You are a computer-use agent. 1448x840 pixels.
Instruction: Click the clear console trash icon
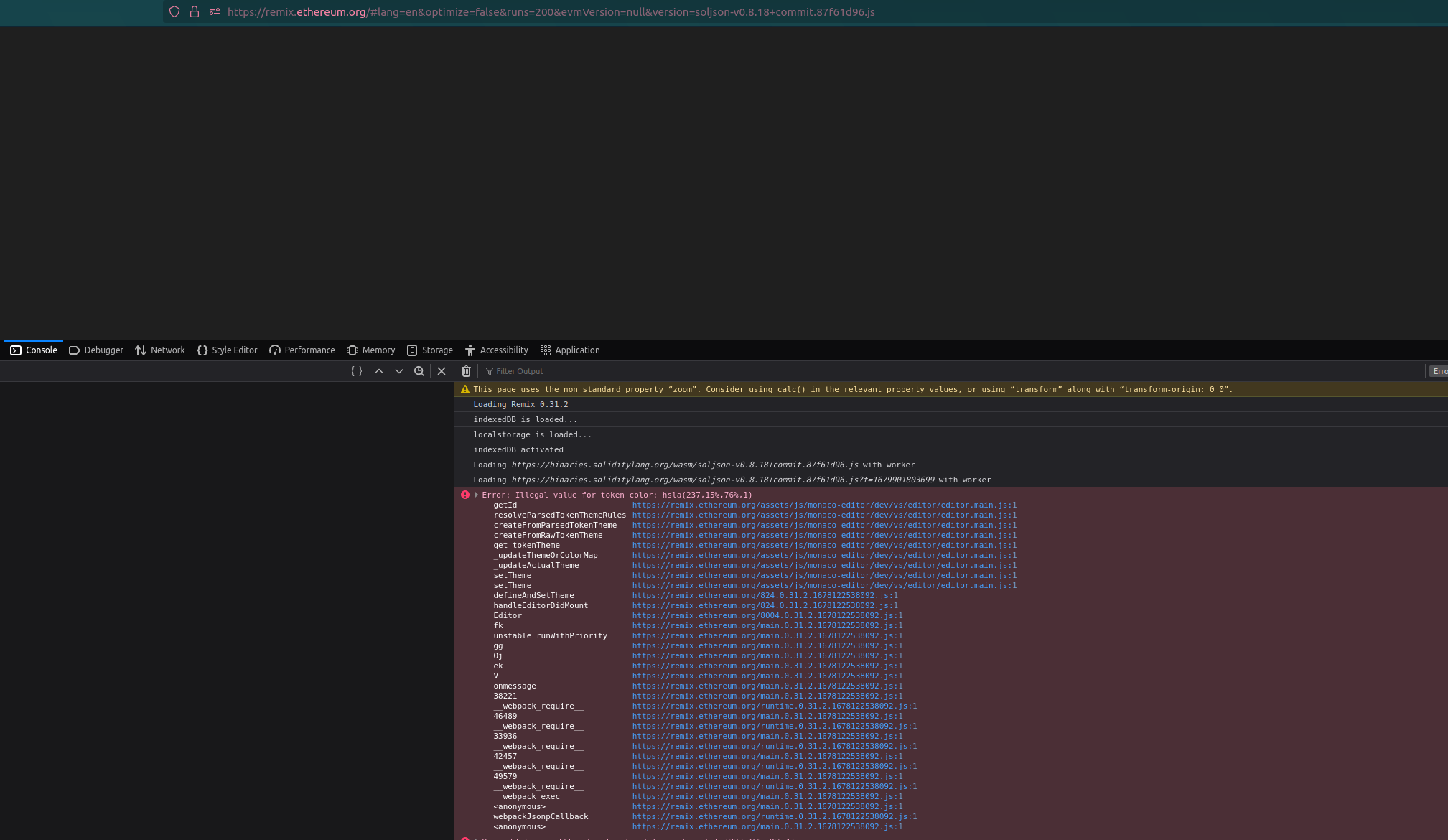[466, 371]
